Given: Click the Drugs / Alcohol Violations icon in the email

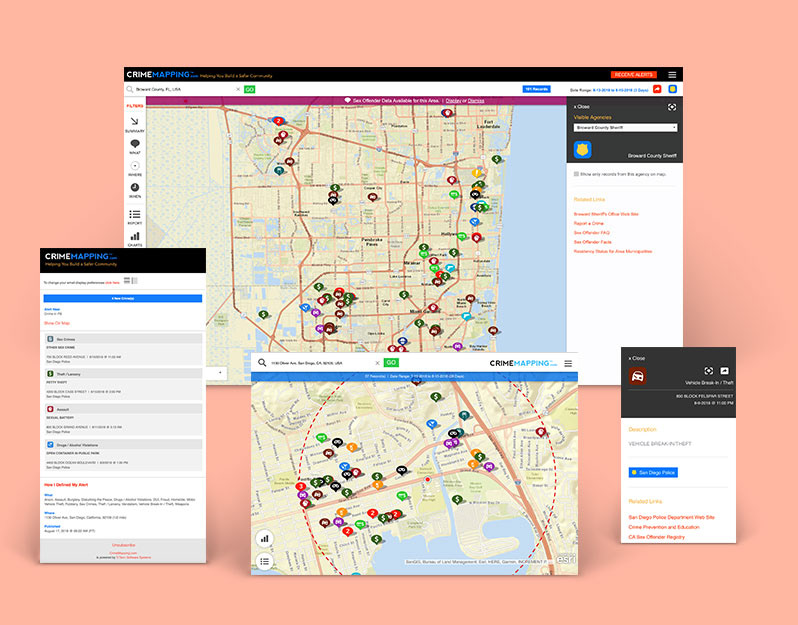Looking at the screenshot, I should coord(50,445).
